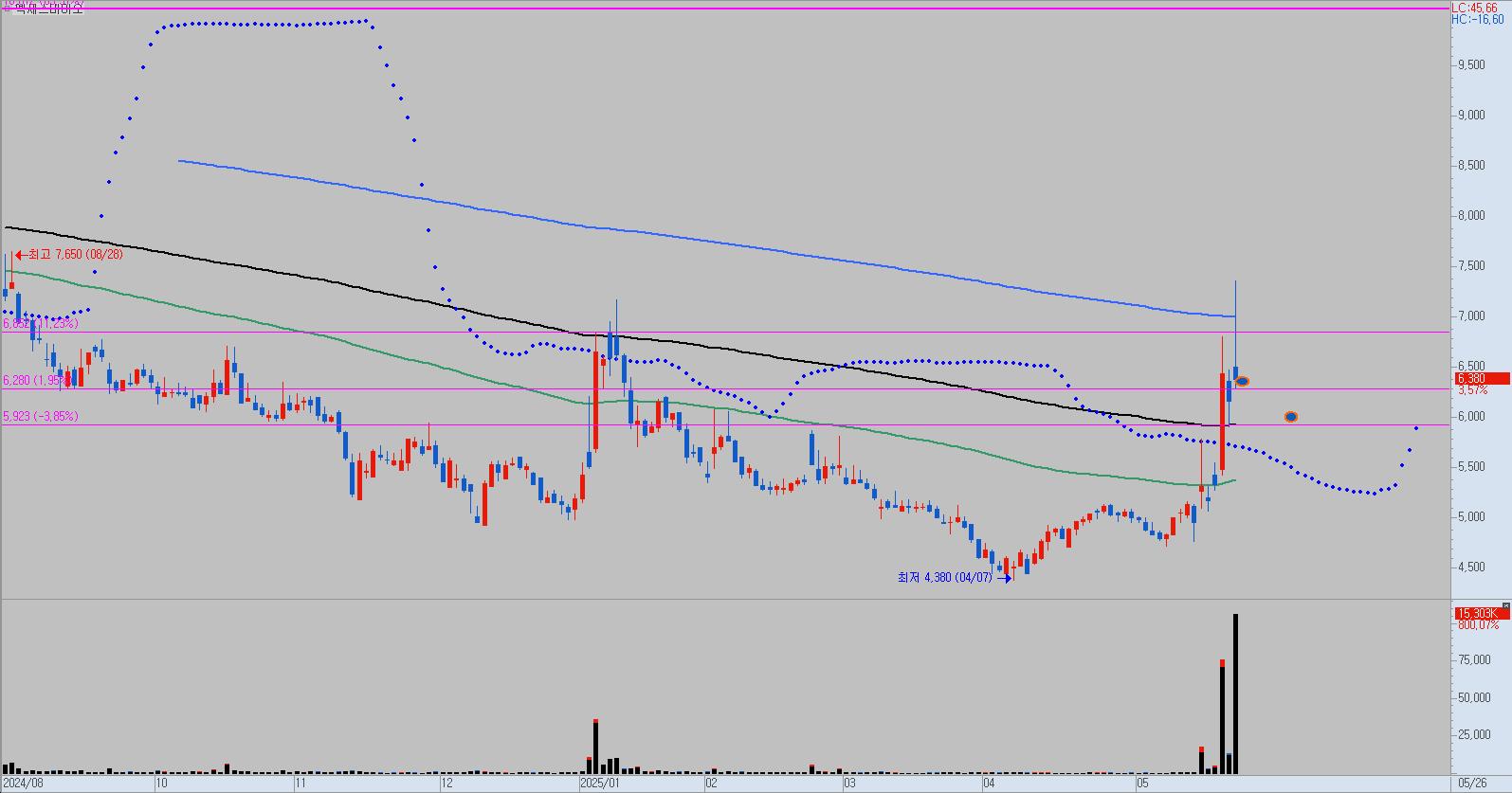The height and width of the screenshot is (793, 1512).
Task: Click the red volume tag 15,303K
Action: 1482,614
